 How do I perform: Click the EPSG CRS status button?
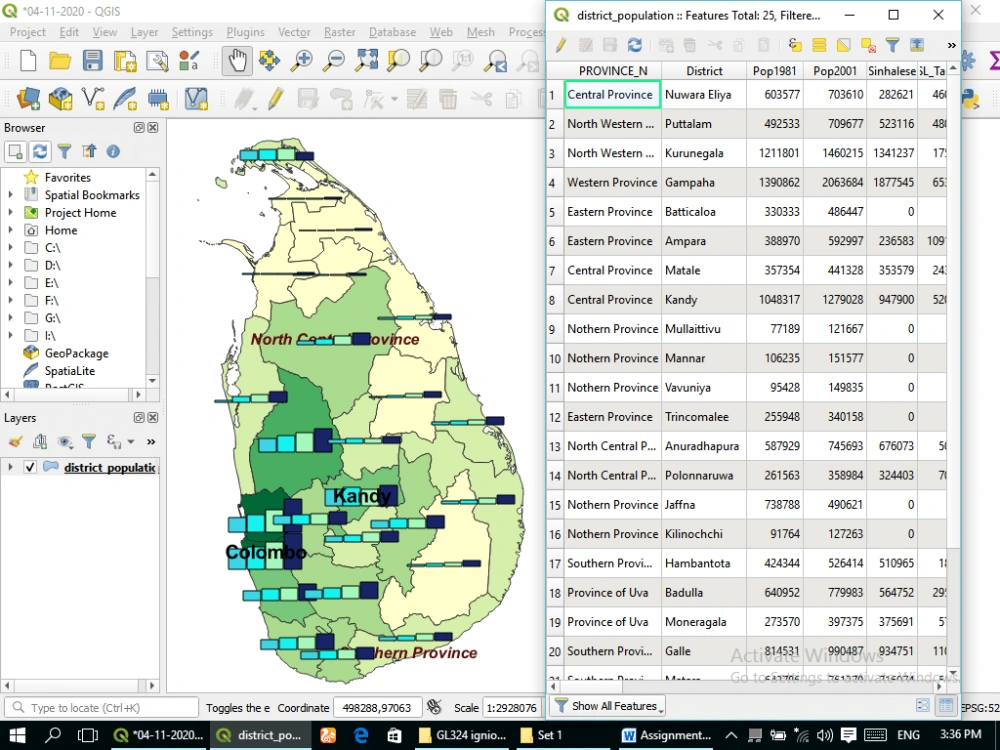coord(976,707)
